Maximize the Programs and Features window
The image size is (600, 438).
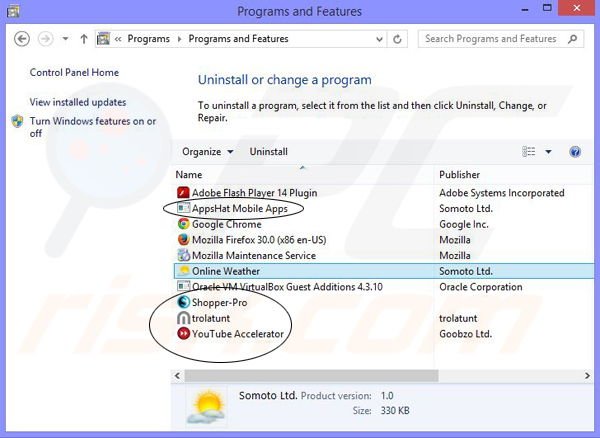tap(547, 8)
